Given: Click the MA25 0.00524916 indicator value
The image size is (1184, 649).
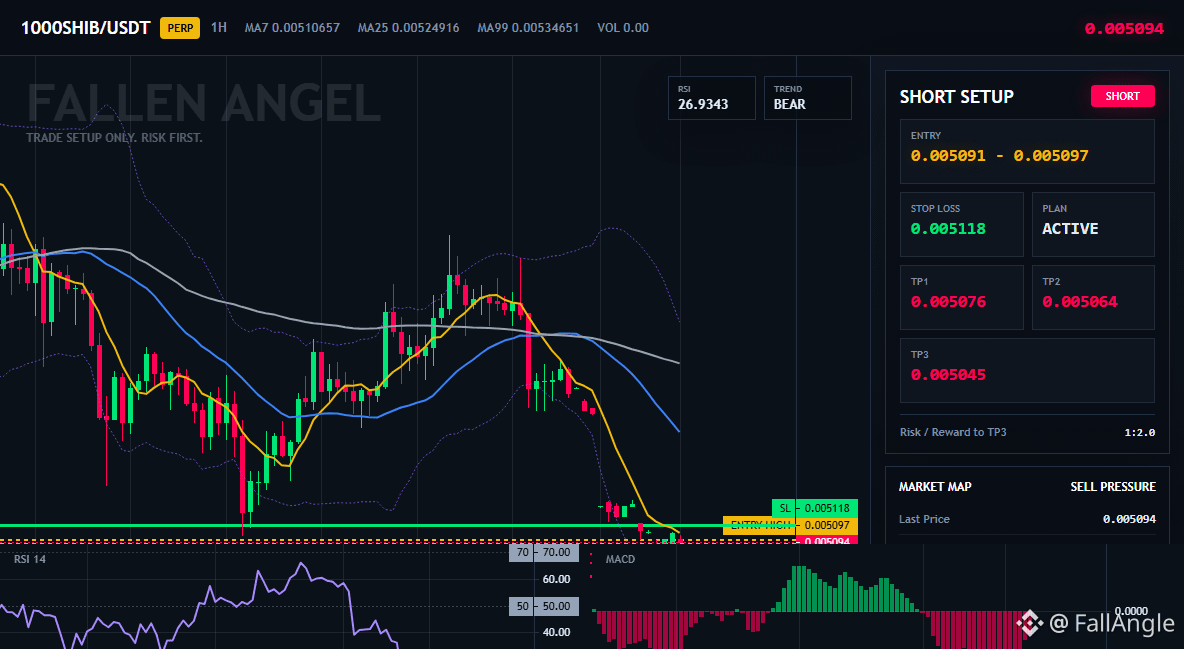Looking at the screenshot, I should [409, 28].
